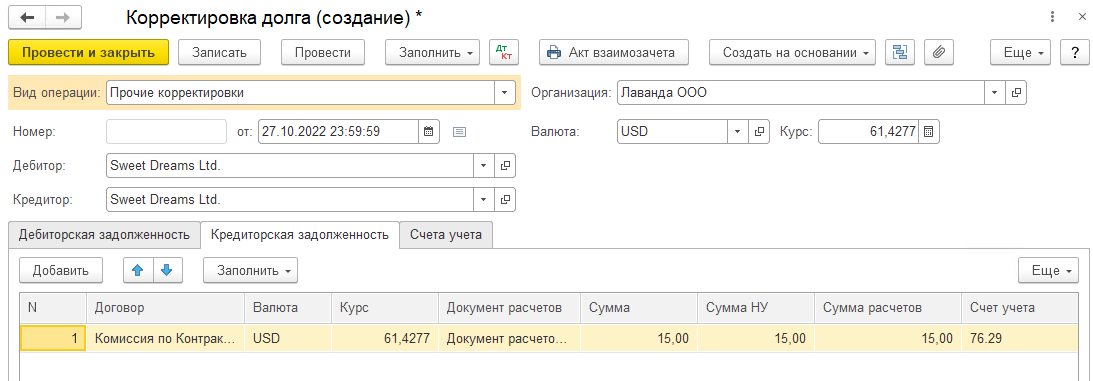Click the Кредитор field Sweet Dreams Ltd.
The width and height of the screenshot is (1093, 381).
click(290, 200)
